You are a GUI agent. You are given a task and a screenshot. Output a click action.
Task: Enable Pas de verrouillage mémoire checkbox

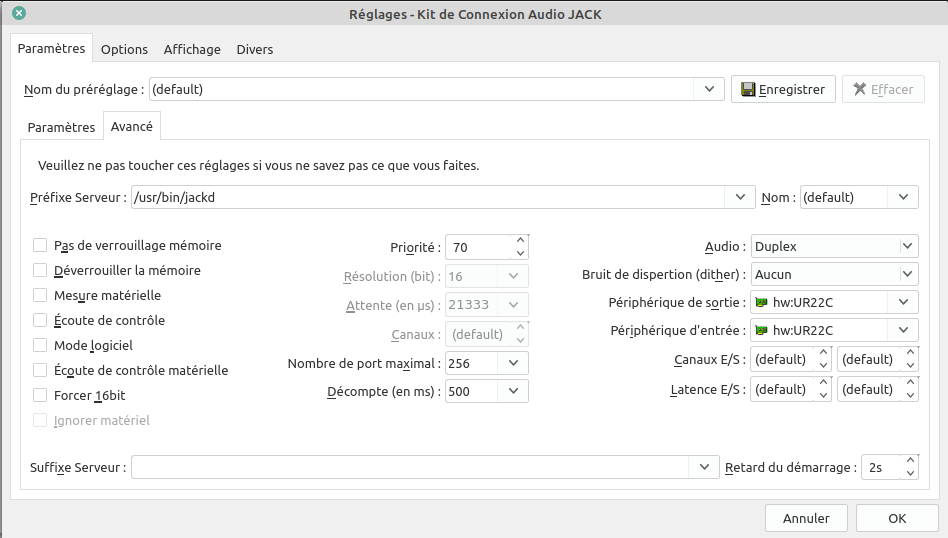click(40, 245)
